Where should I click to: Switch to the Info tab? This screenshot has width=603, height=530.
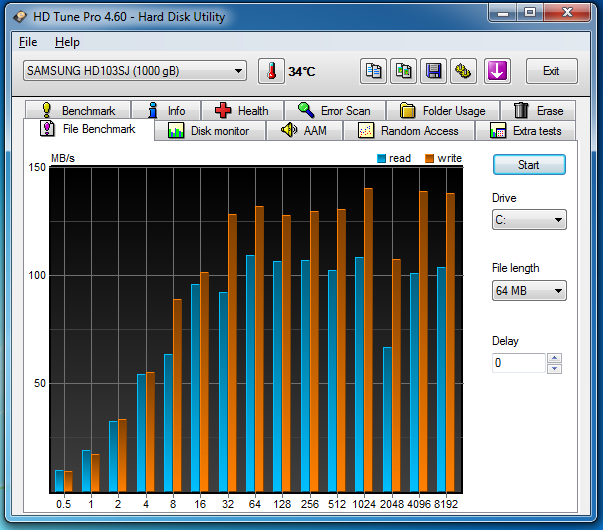(x=166, y=110)
